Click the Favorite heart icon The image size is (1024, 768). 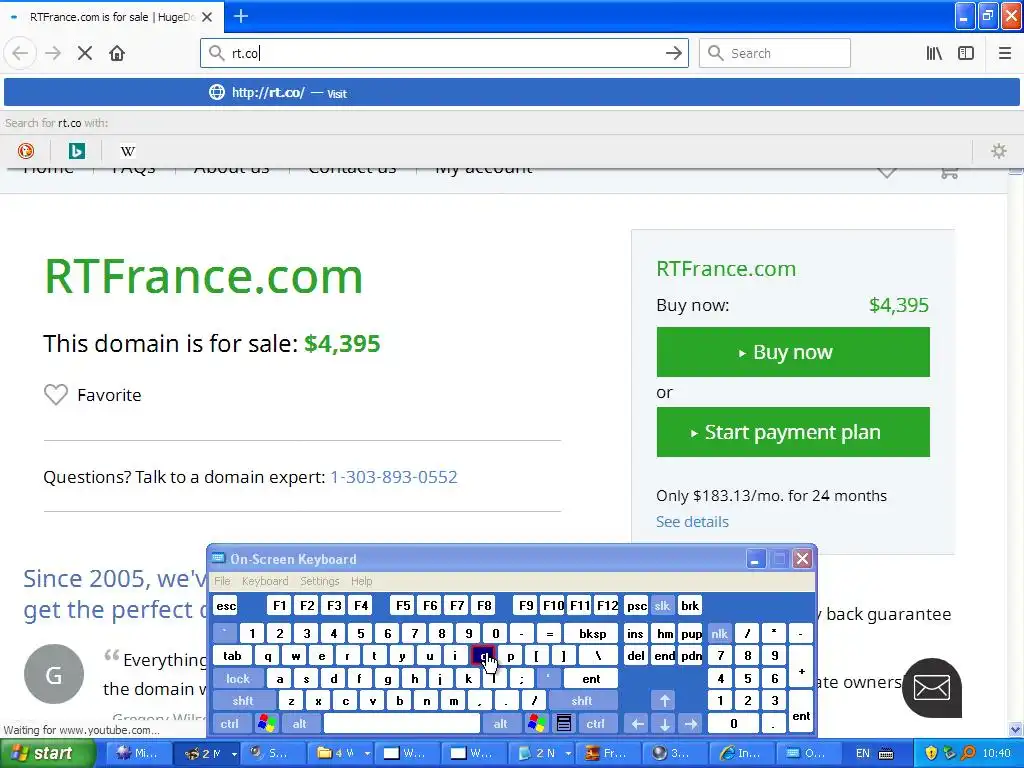pyautogui.click(x=56, y=394)
